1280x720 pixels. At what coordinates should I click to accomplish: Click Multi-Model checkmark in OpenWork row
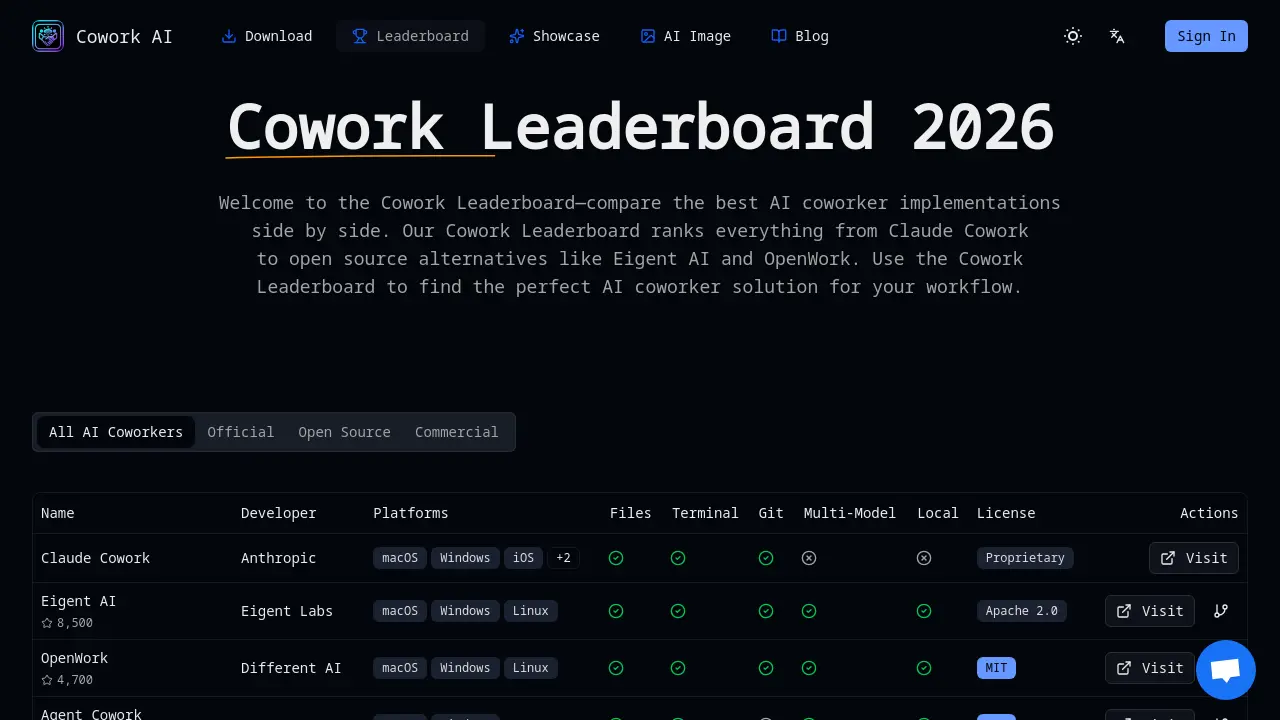click(809, 668)
